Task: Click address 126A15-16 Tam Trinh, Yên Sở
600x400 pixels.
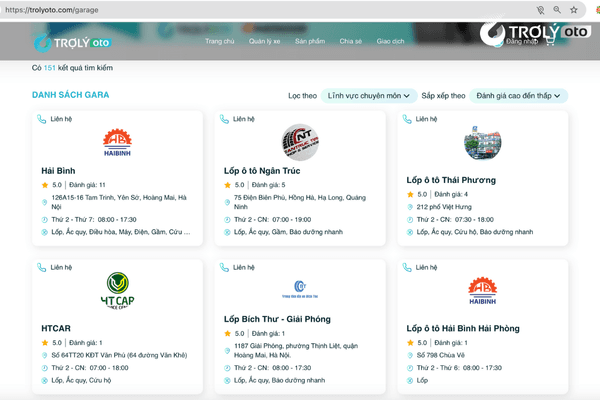Action: 119,202
